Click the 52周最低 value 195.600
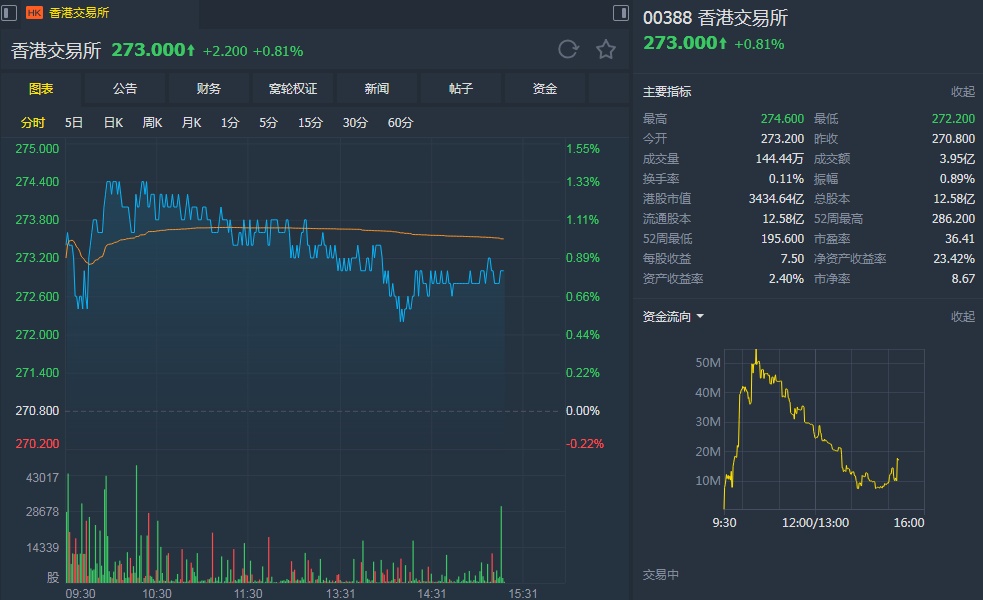 coord(782,239)
